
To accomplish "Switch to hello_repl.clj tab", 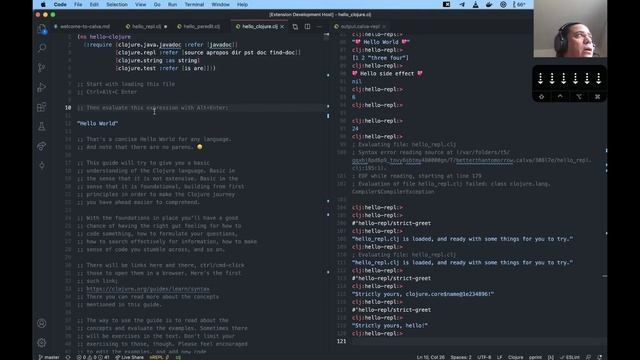I will tap(146, 27).
